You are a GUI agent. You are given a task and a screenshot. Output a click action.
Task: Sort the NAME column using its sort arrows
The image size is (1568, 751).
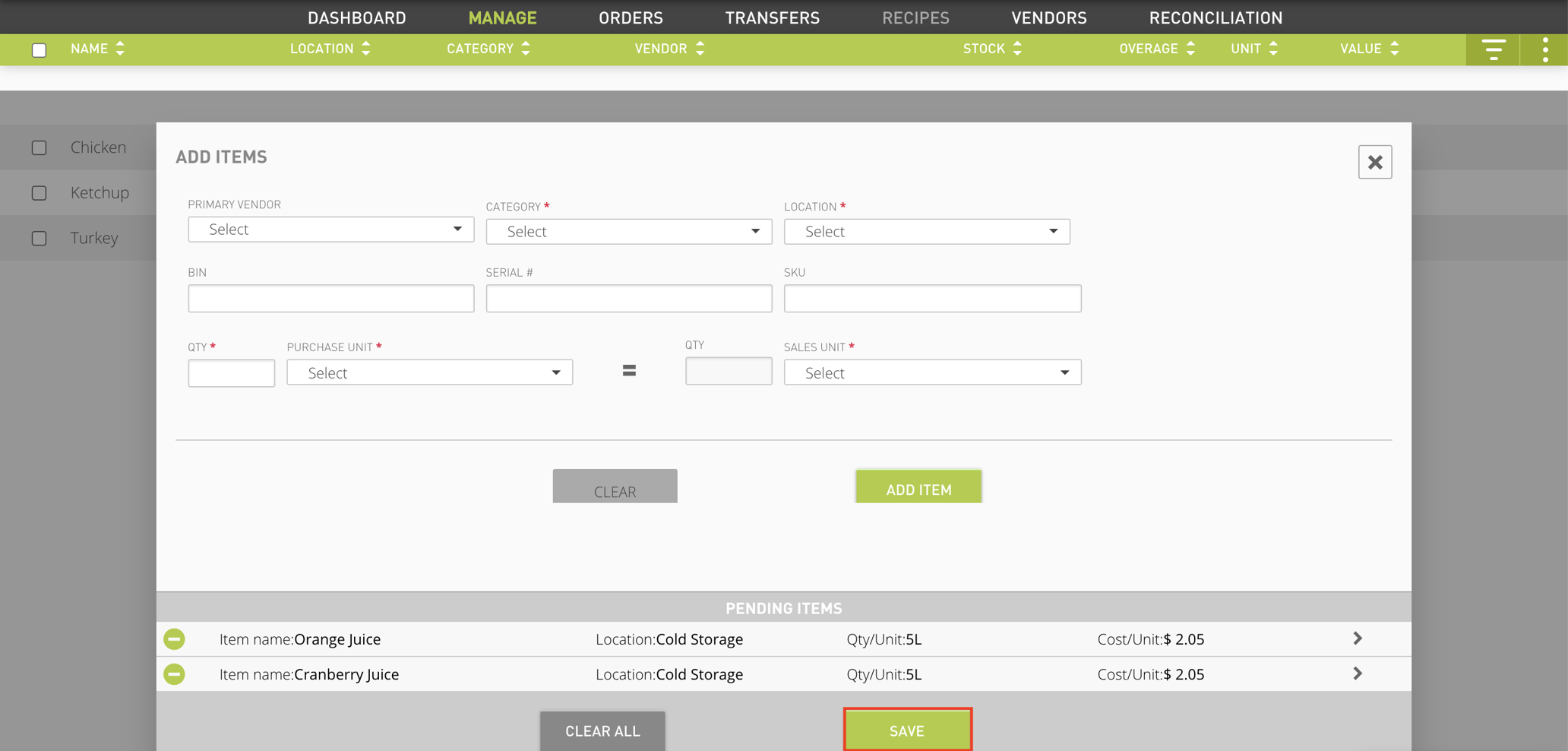click(x=120, y=48)
